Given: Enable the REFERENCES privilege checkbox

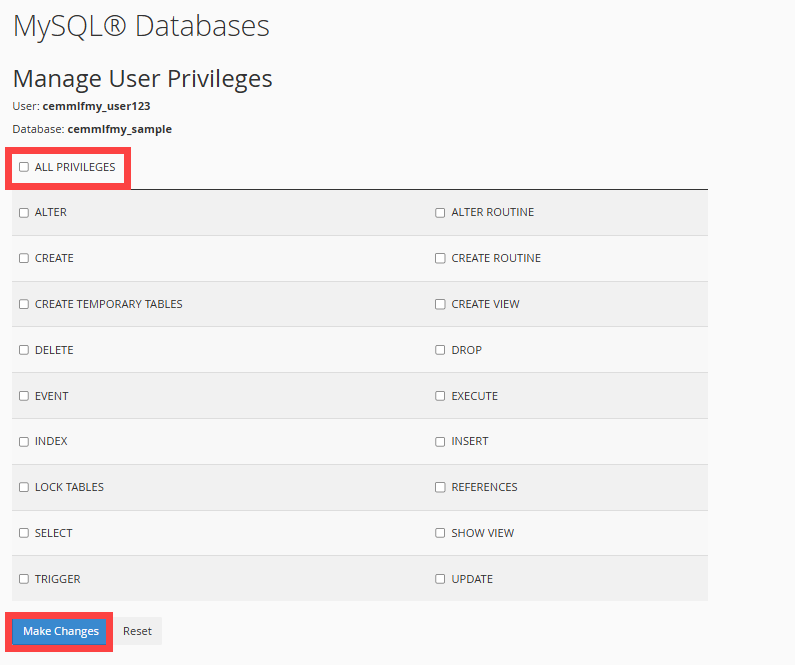Looking at the screenshot, I should click(440, 487).
